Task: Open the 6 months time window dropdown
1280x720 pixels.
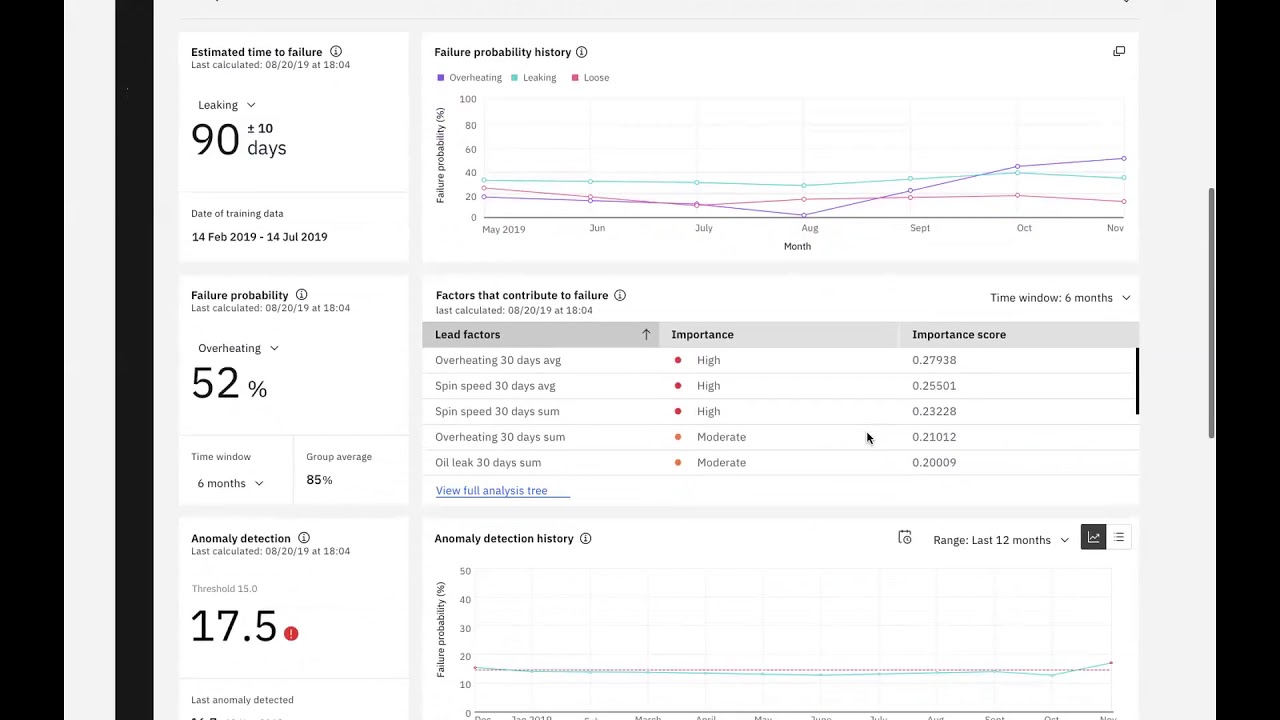Action: click(x=230, y=483)
